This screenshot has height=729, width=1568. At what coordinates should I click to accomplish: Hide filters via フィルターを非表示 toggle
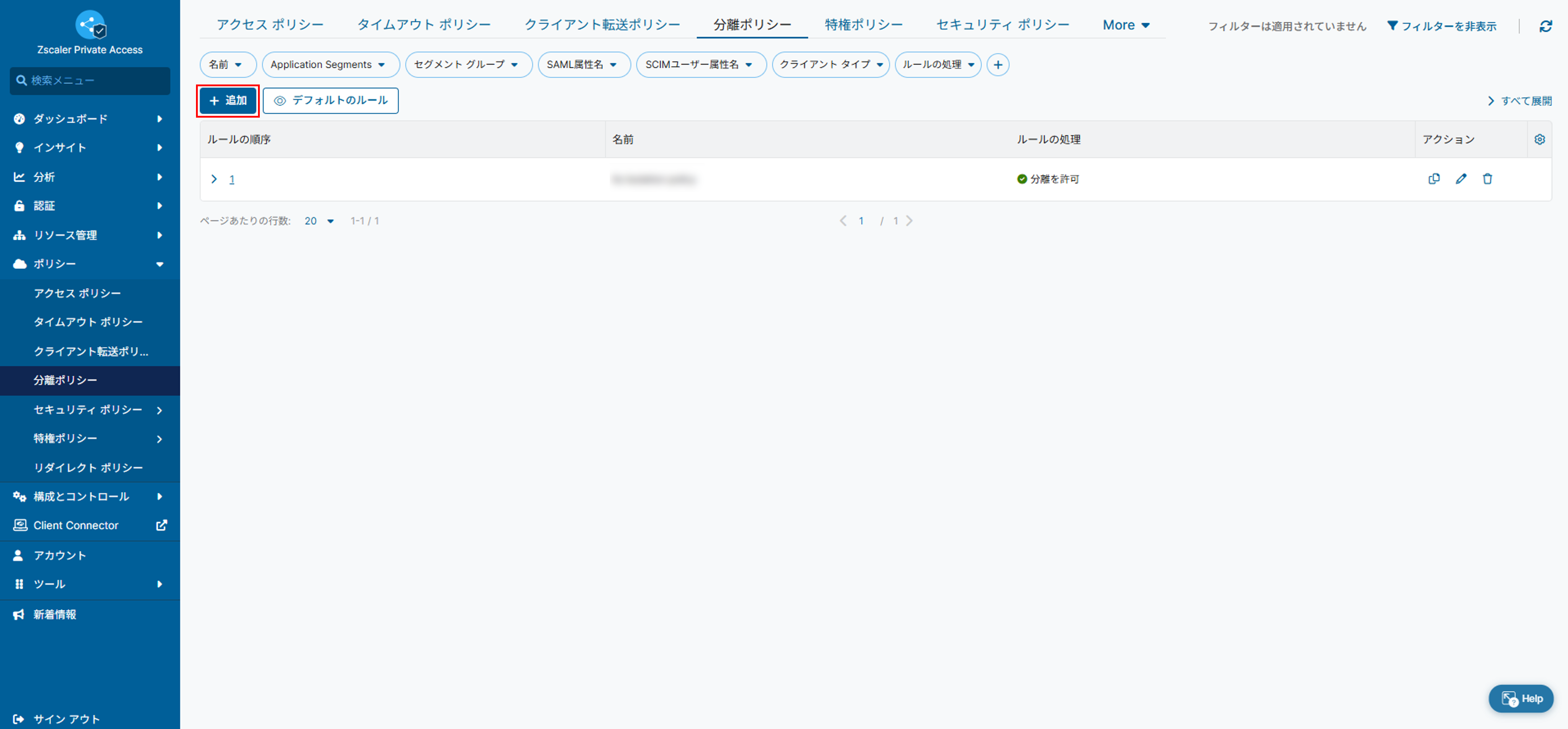[1441, 26]
